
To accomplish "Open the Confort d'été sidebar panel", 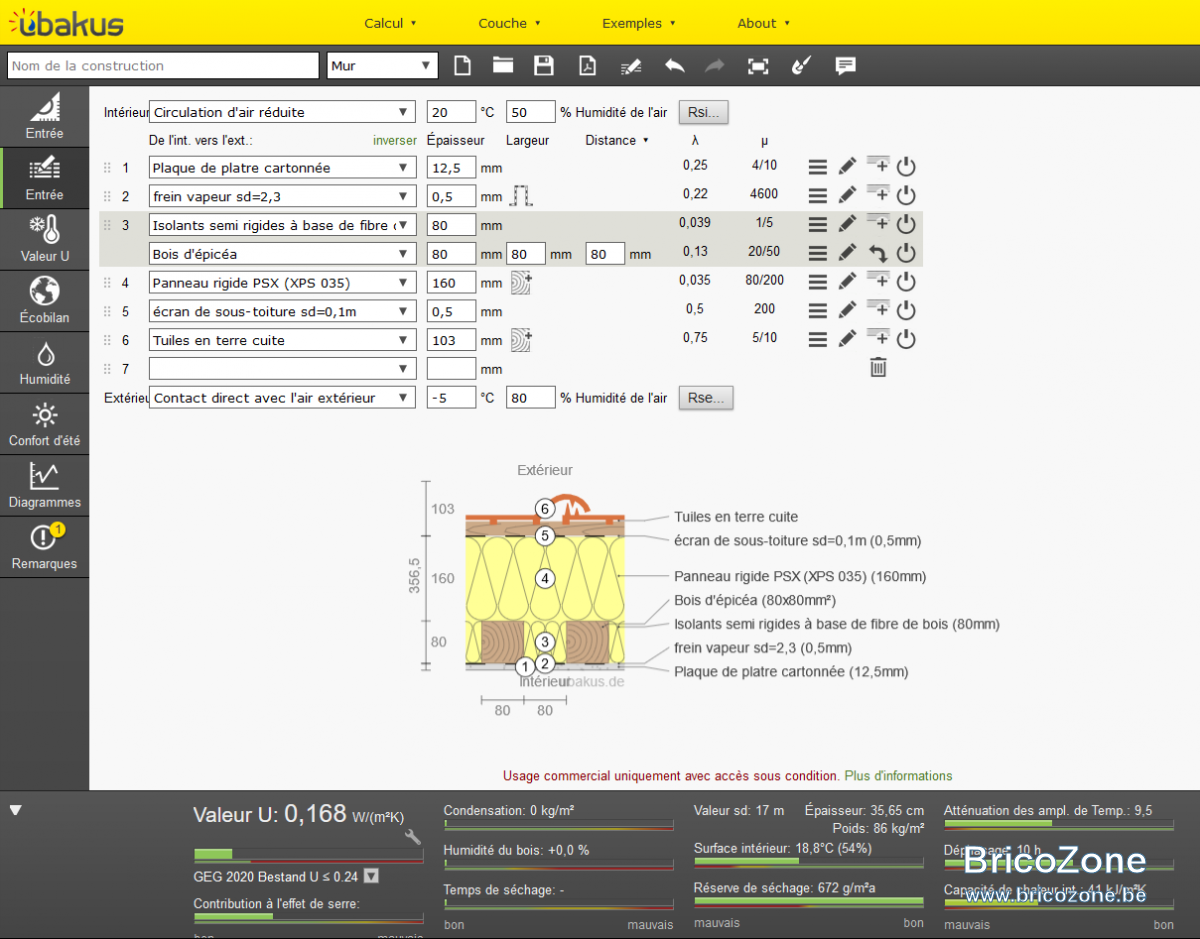I will click(x=44, y=424).
